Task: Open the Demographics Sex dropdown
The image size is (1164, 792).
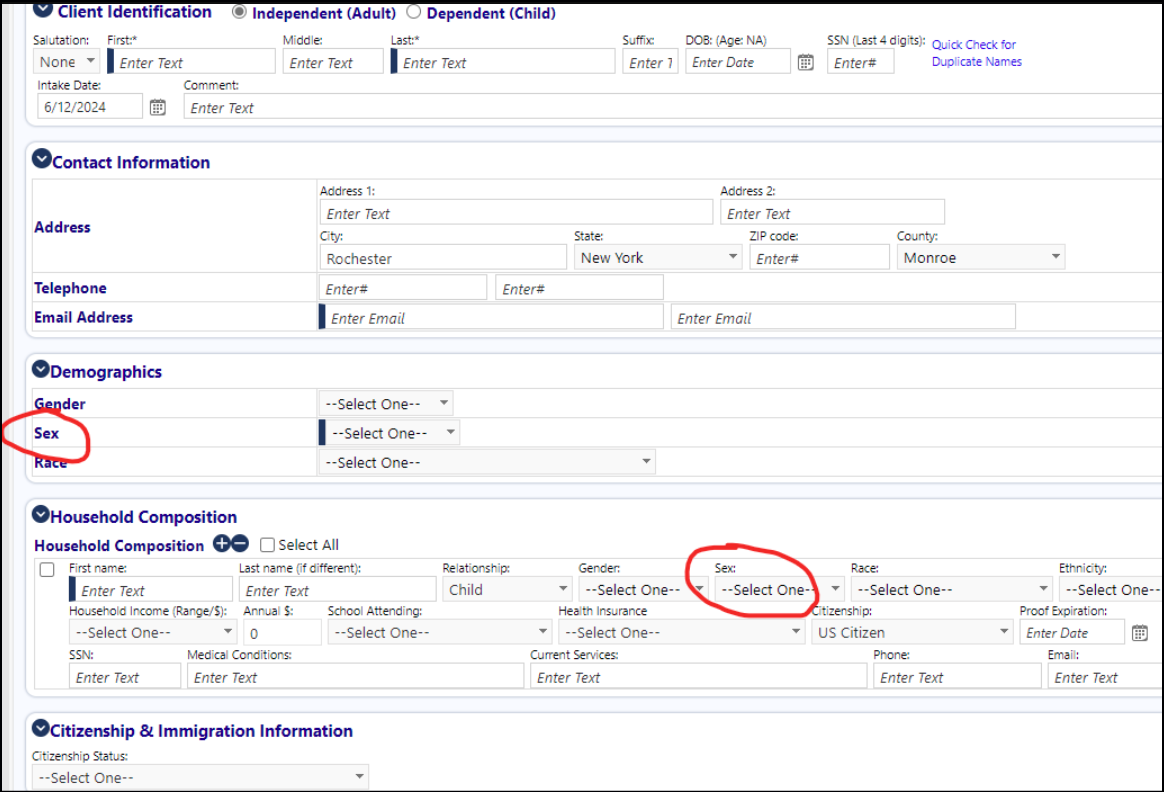Action: click(392, 433)
